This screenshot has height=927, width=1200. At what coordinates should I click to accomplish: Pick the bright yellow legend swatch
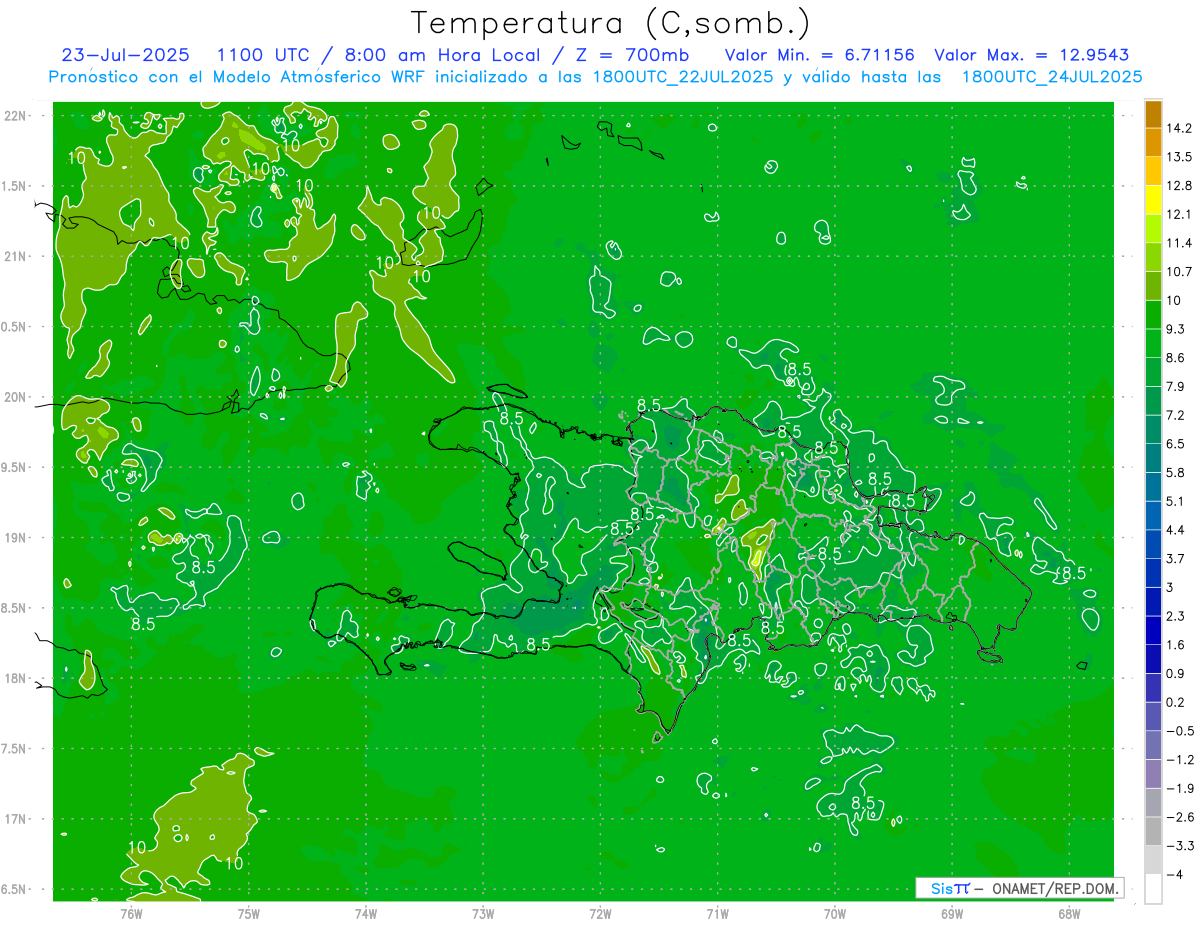pos(1153,200)
